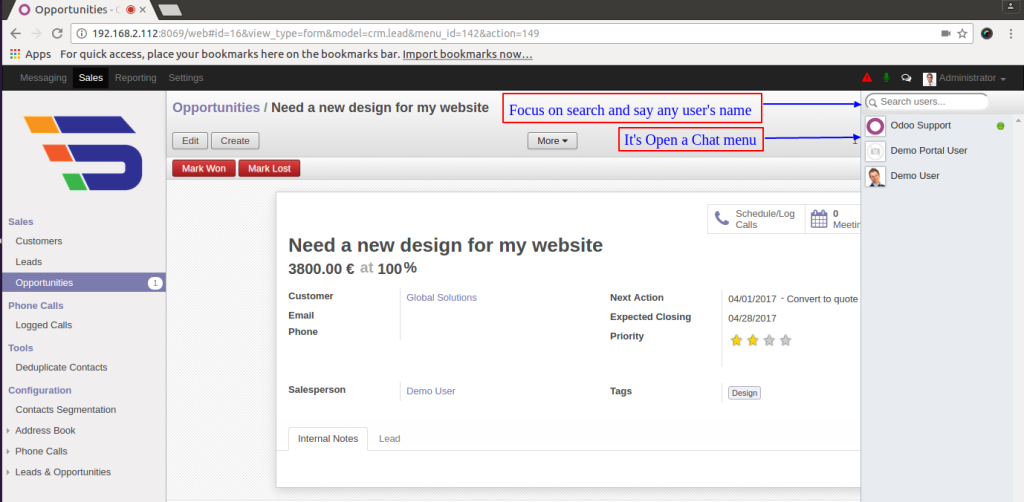The width and height of the screenshot is (1024, 502).
Task: Click the first priority star
Action: pyautogui.click(x=737, y=340)
